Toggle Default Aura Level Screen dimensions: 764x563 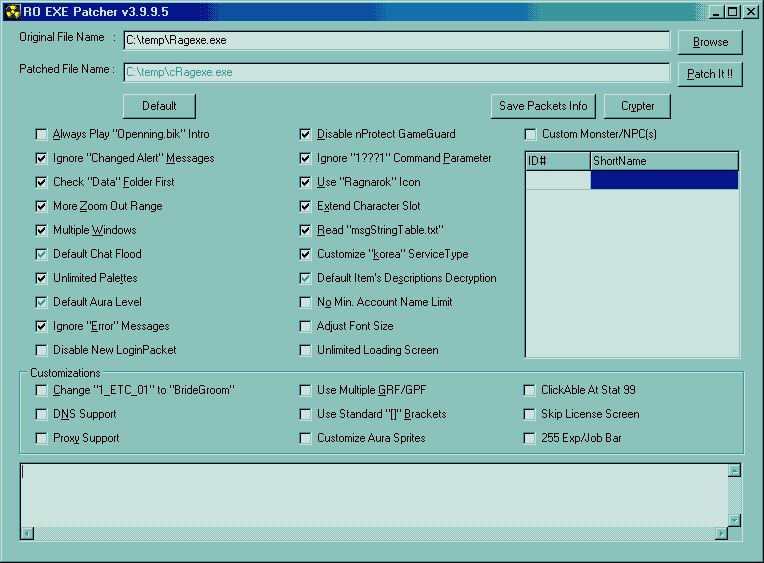coord(41,302)
